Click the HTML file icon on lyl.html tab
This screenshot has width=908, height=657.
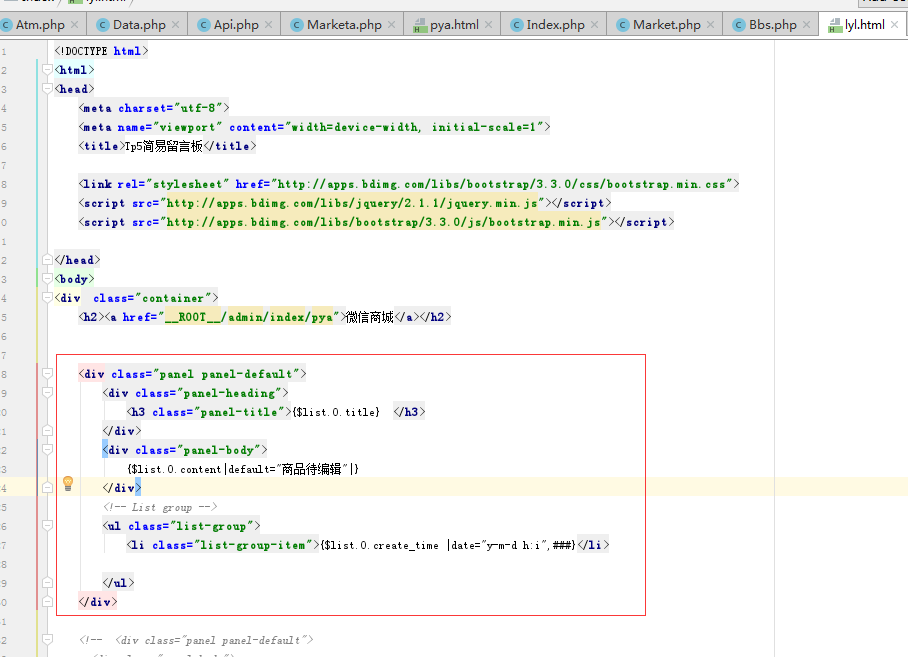click(x=834, y=25)
